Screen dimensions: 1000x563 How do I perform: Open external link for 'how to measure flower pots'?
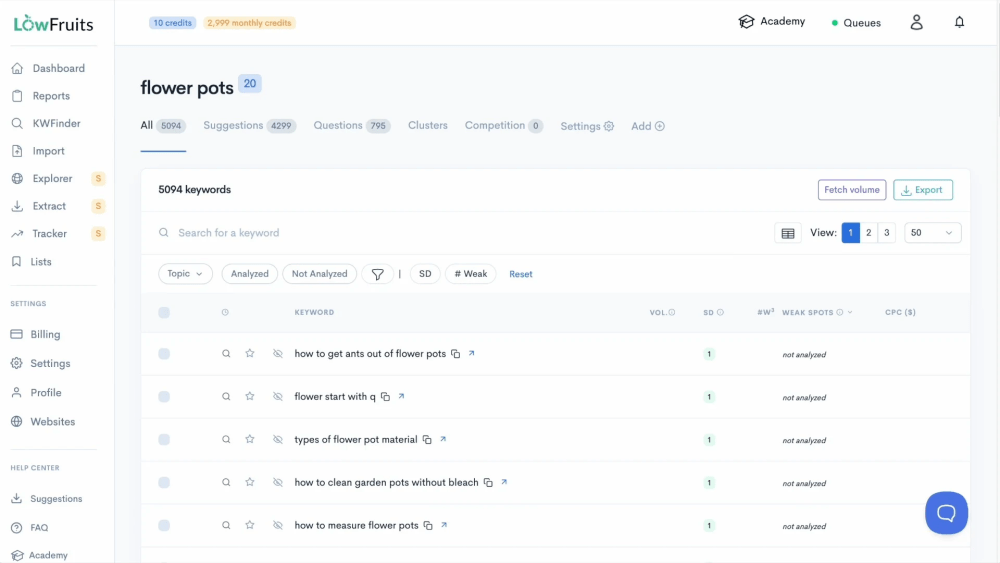click(444, 525)
